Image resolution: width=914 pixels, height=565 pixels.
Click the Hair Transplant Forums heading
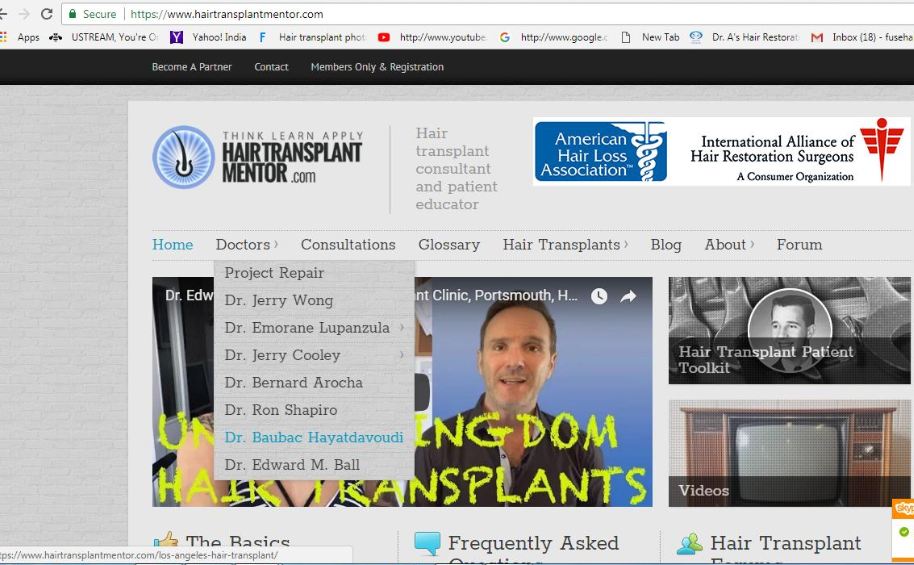click(x=785, y=548)
